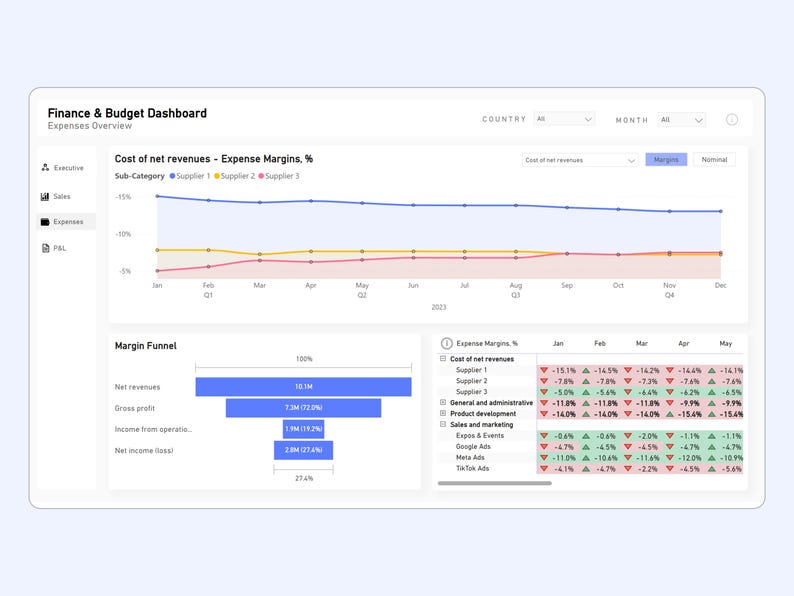Screen dimensions: 794x596
Task: Click the Supplier 1 Feb up arrow
Action: tap(586, 370)
